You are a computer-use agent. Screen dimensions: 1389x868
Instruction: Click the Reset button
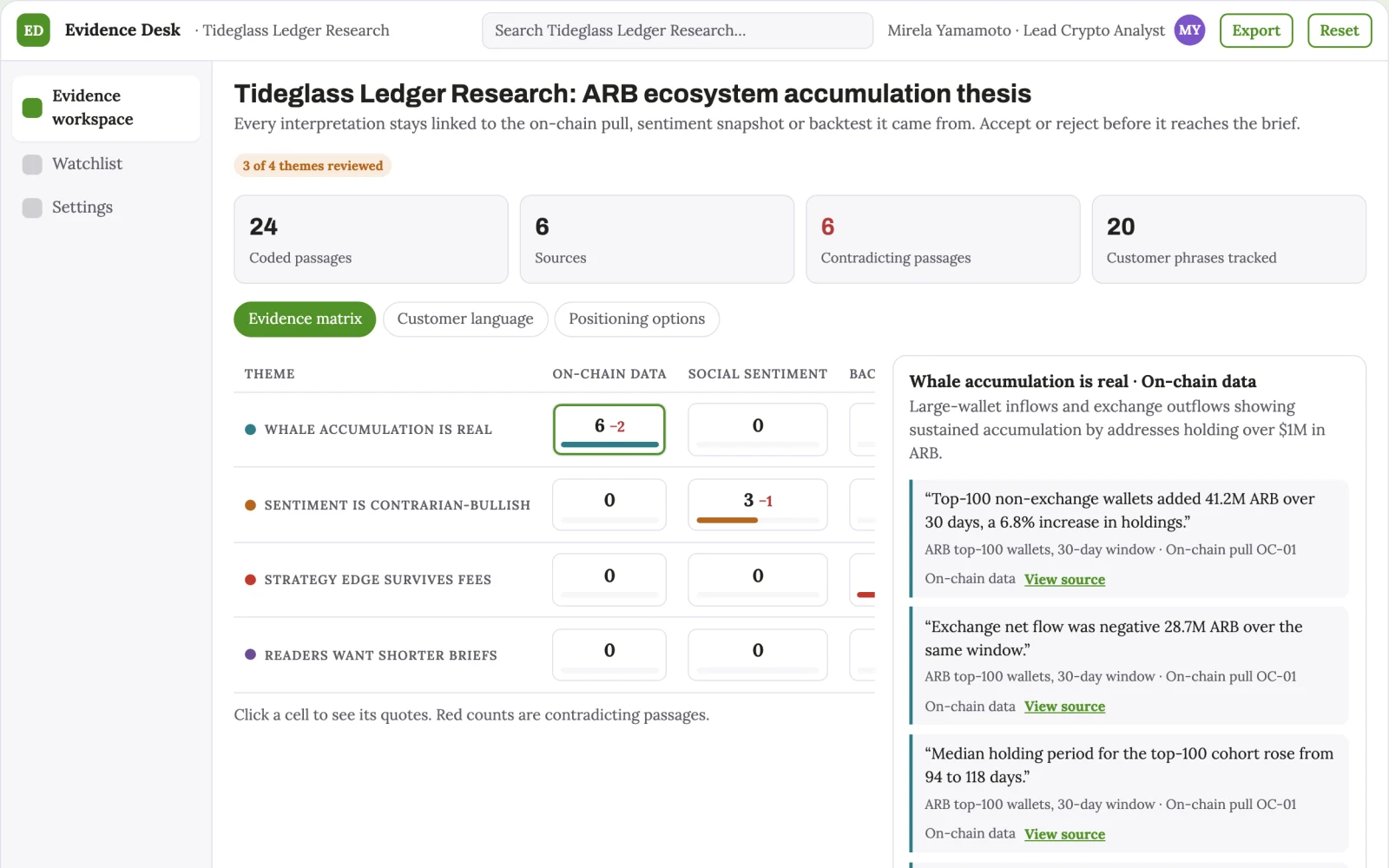(1340, 30)
